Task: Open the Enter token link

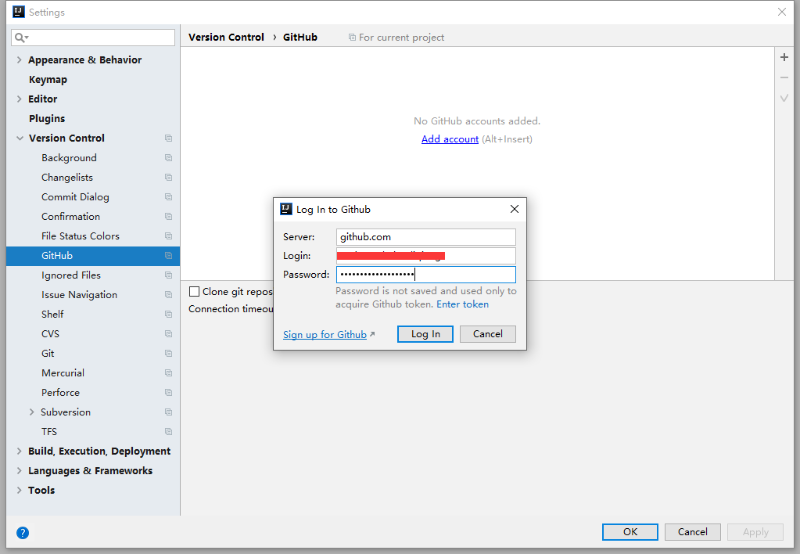Action: (x=462, y=304)
